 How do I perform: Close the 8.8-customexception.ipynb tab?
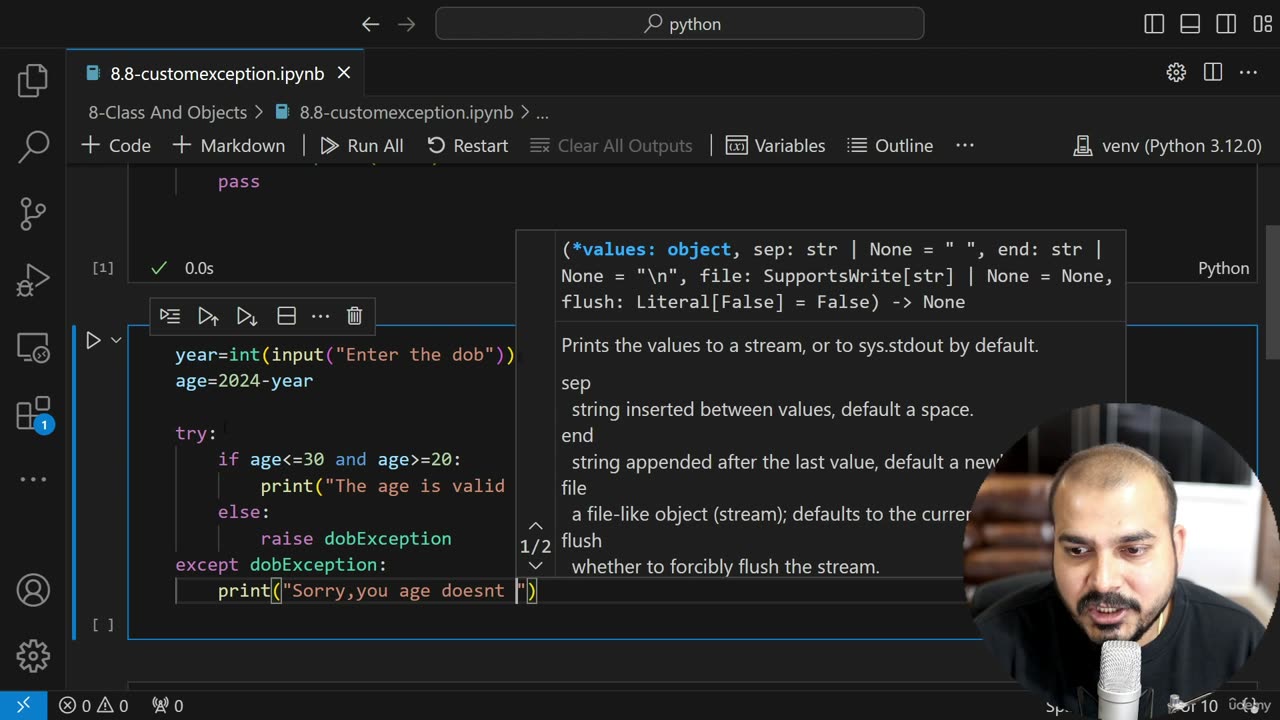pos(344,73)
